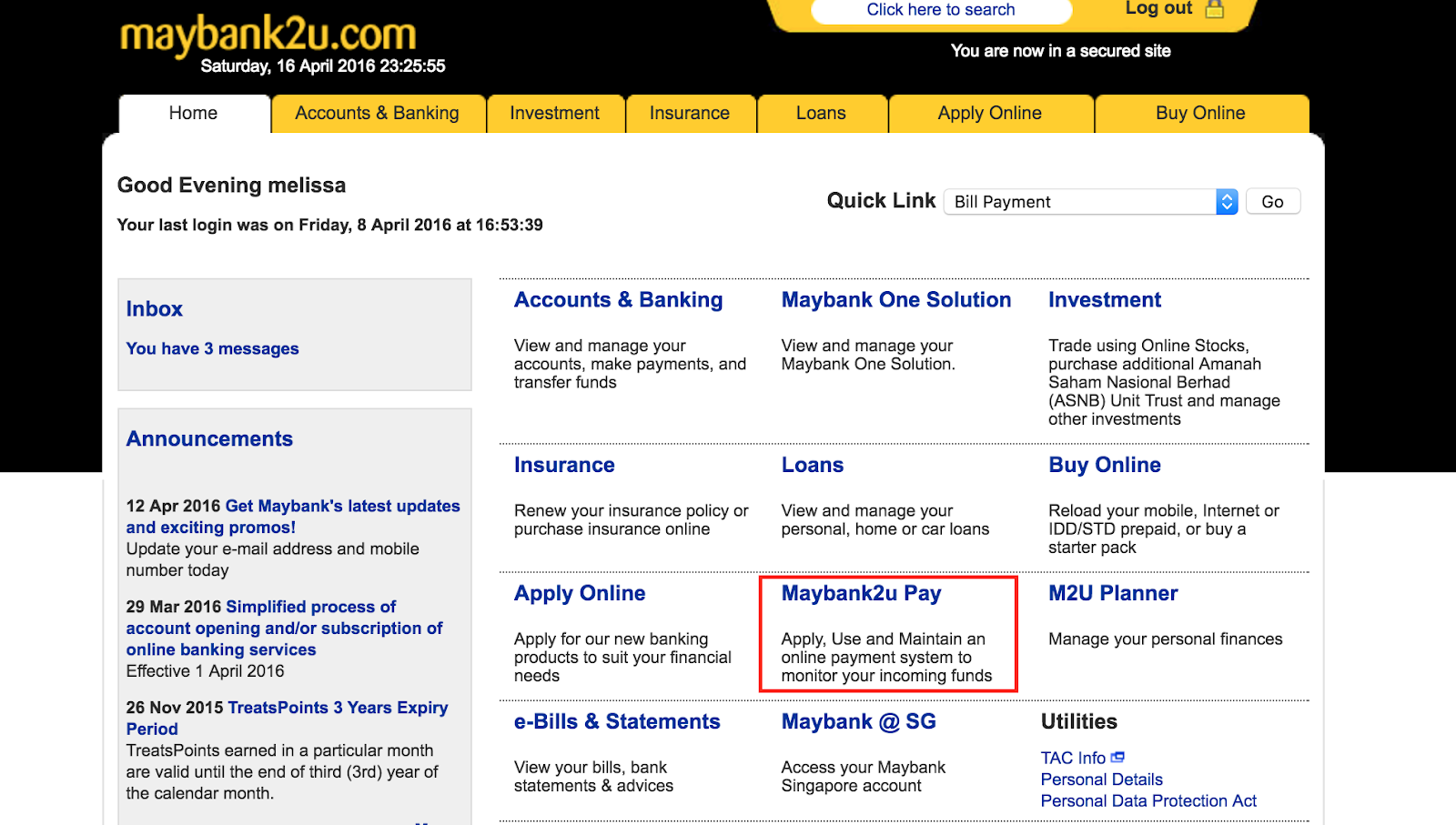Image resolution: width=1456 pixels, height=825 pixels.
Task: Click 'Renew your insurance policy' description text
Action: (632, 520)
